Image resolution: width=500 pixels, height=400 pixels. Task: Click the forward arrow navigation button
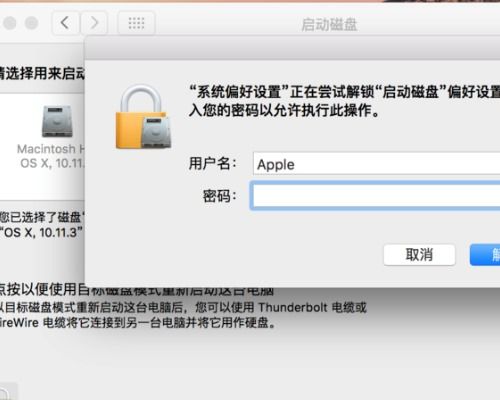coord(94,23)
